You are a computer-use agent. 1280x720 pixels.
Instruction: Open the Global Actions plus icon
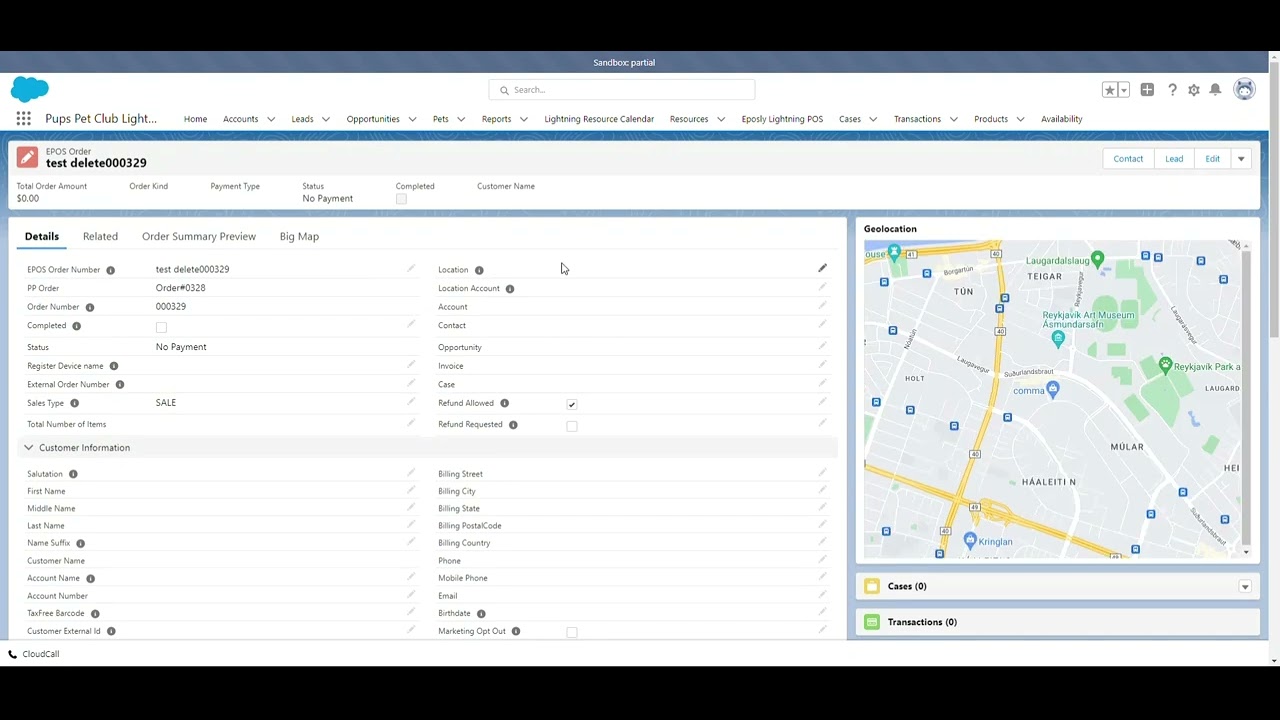click(x=1147, y=90)
